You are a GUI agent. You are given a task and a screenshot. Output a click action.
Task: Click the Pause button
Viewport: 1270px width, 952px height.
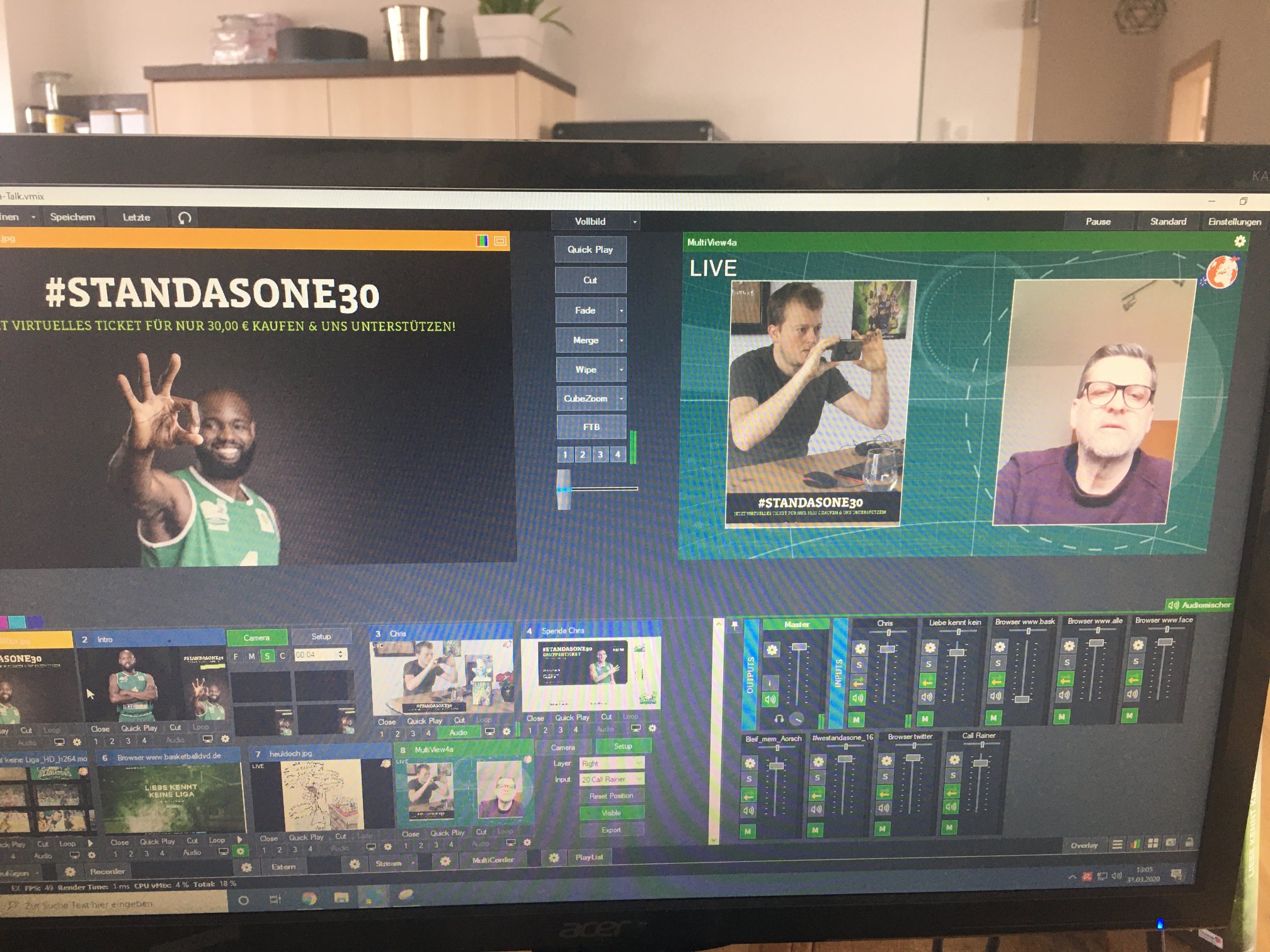[1098, 222]
